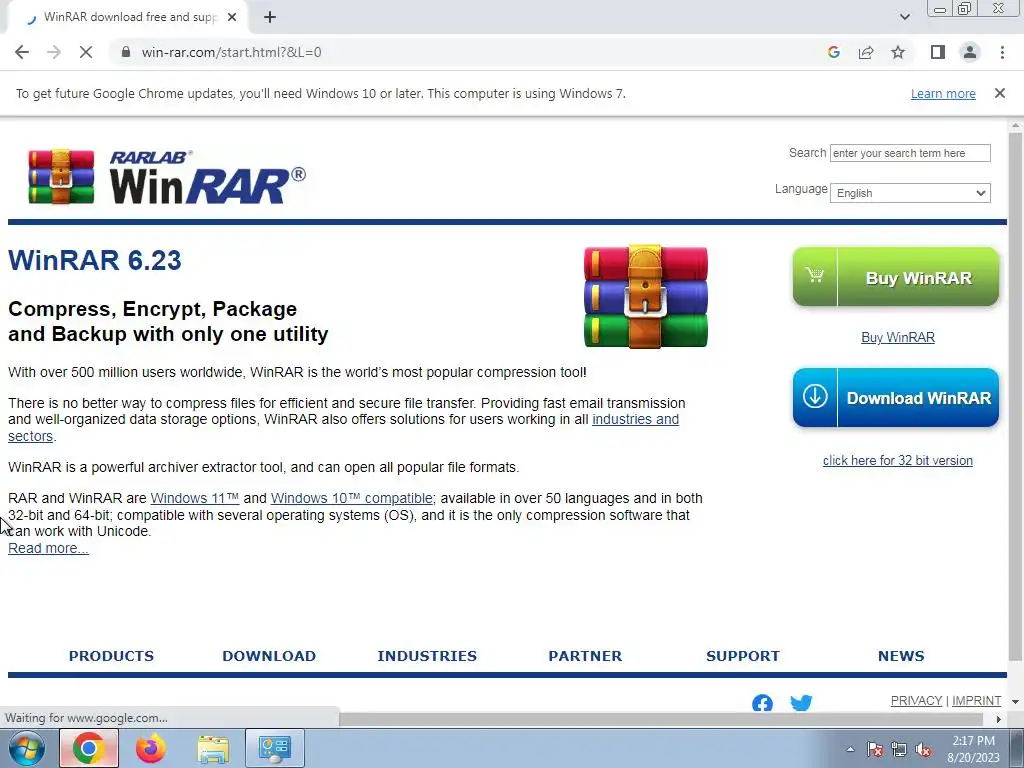
Task: Open the 32 bit version link
Action: tap(897, 460)
